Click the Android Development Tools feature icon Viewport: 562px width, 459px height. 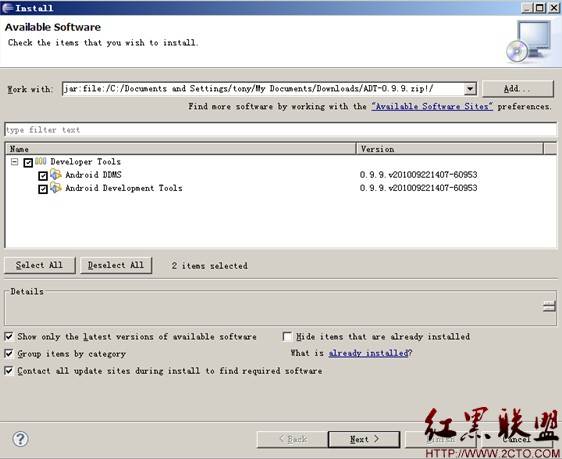click(x=56, y=188)
